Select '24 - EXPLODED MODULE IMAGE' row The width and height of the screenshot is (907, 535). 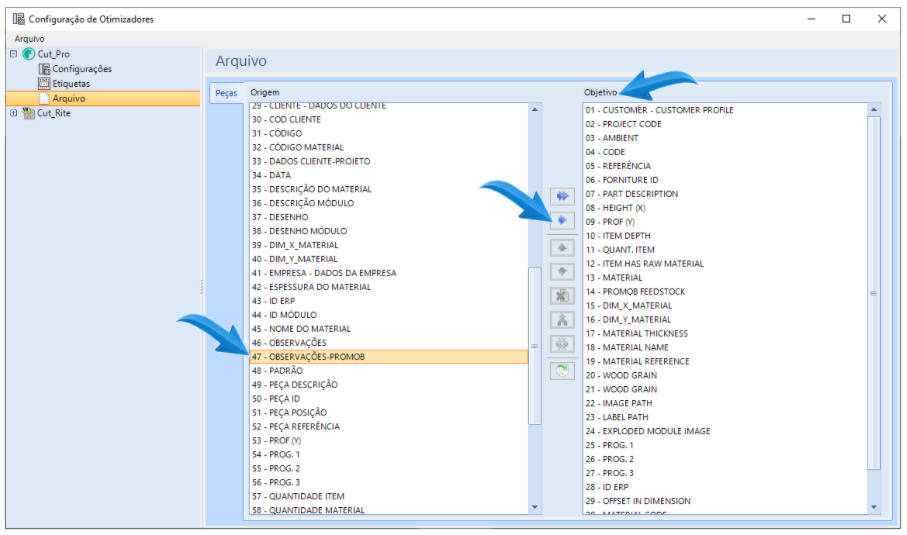tap(725, 431)
